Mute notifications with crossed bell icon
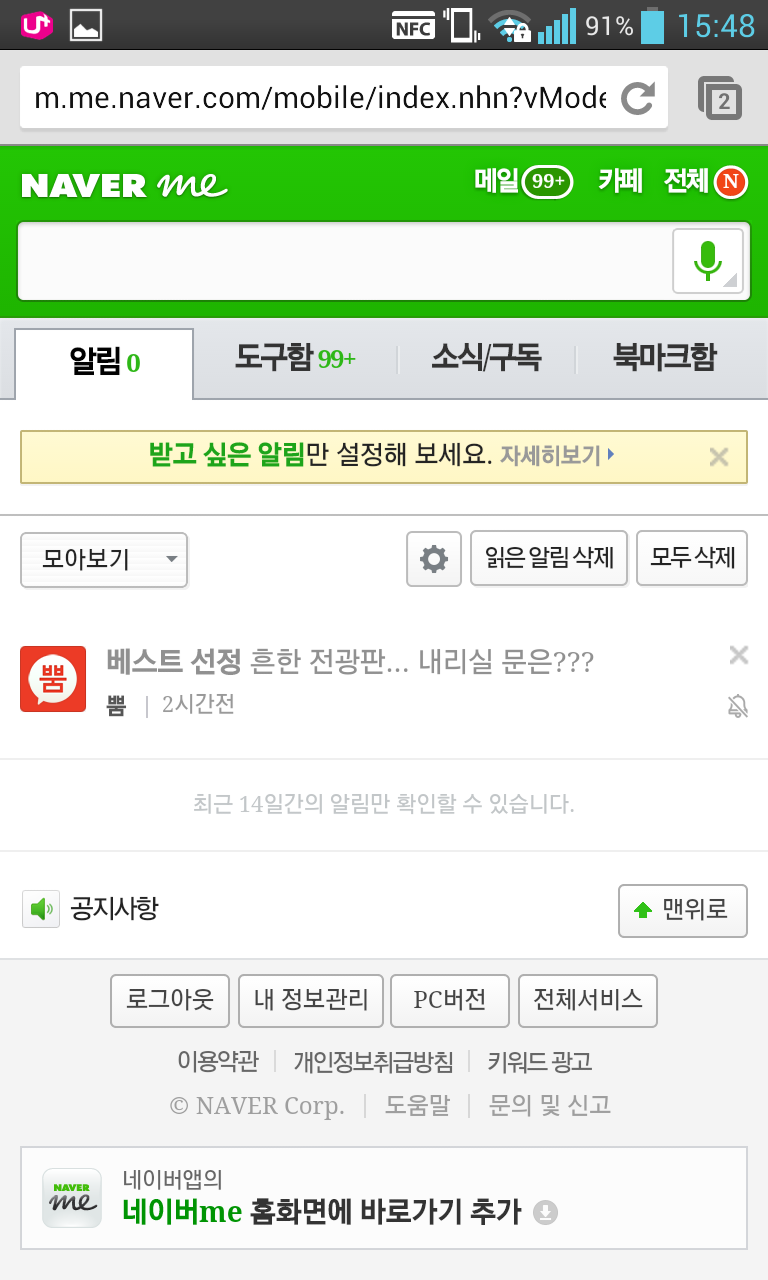Image resolution: width=768 pixels, height=1280 pixels. (x=738, y=707)
